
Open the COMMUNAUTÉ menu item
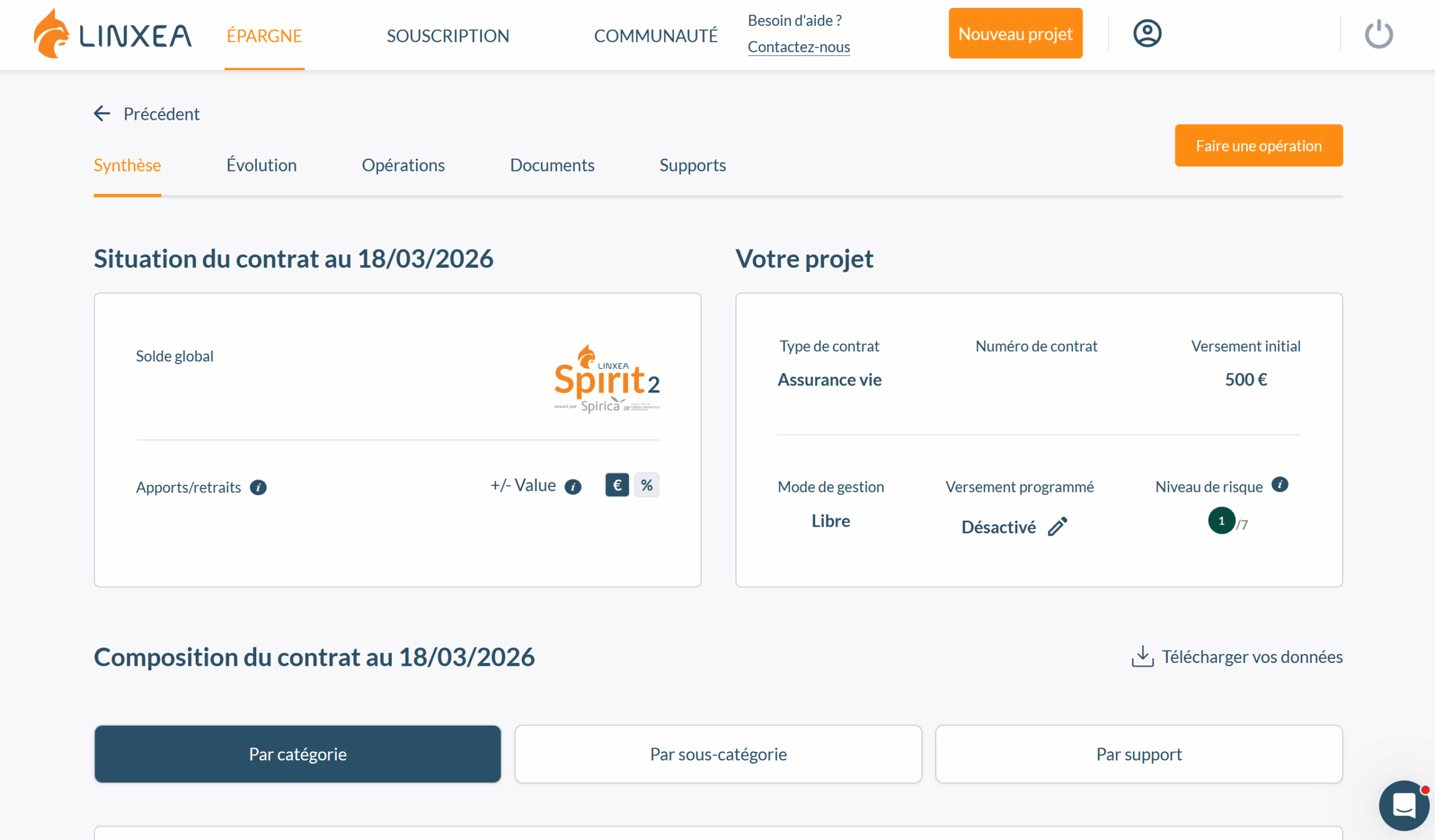[x=655, y=35]
